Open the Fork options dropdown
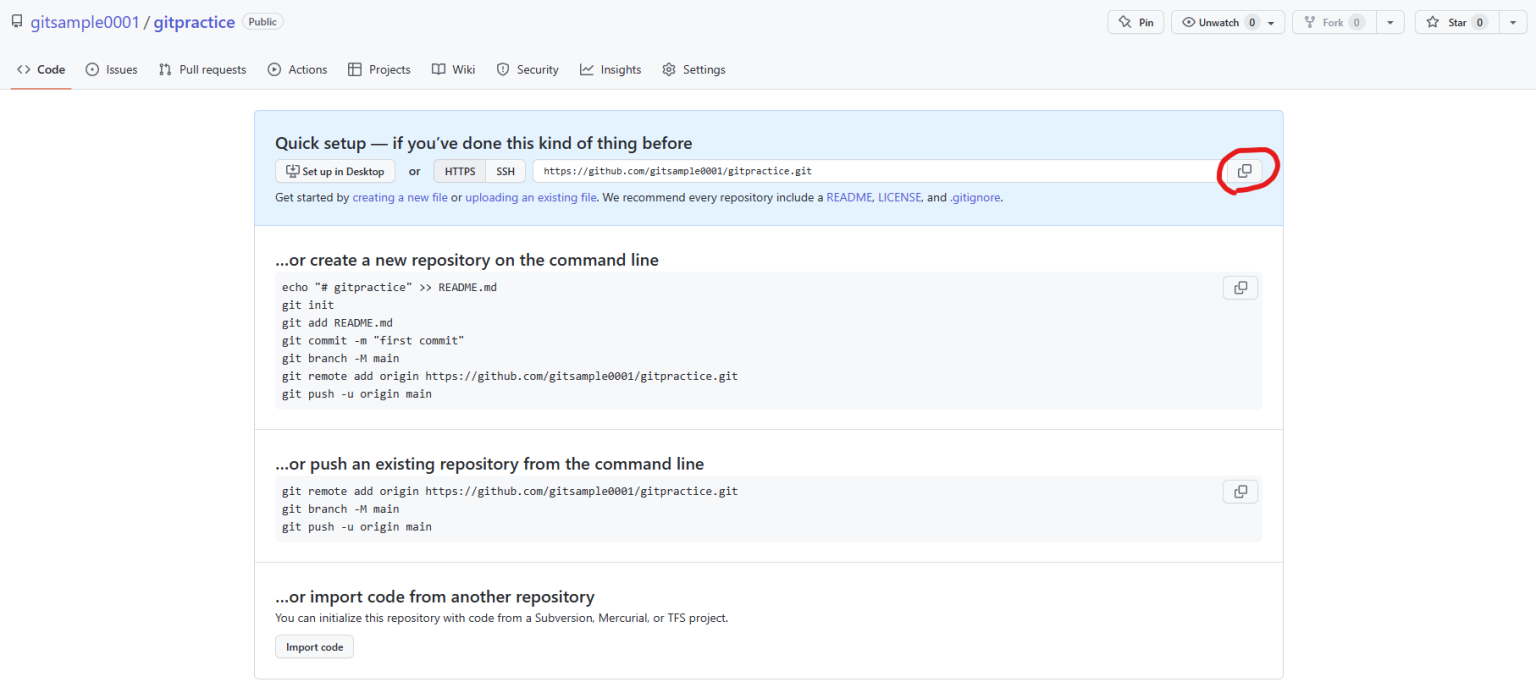The height and width of the screenshot is (682, 1536). pyautogui.click(x=1390, y=21)
